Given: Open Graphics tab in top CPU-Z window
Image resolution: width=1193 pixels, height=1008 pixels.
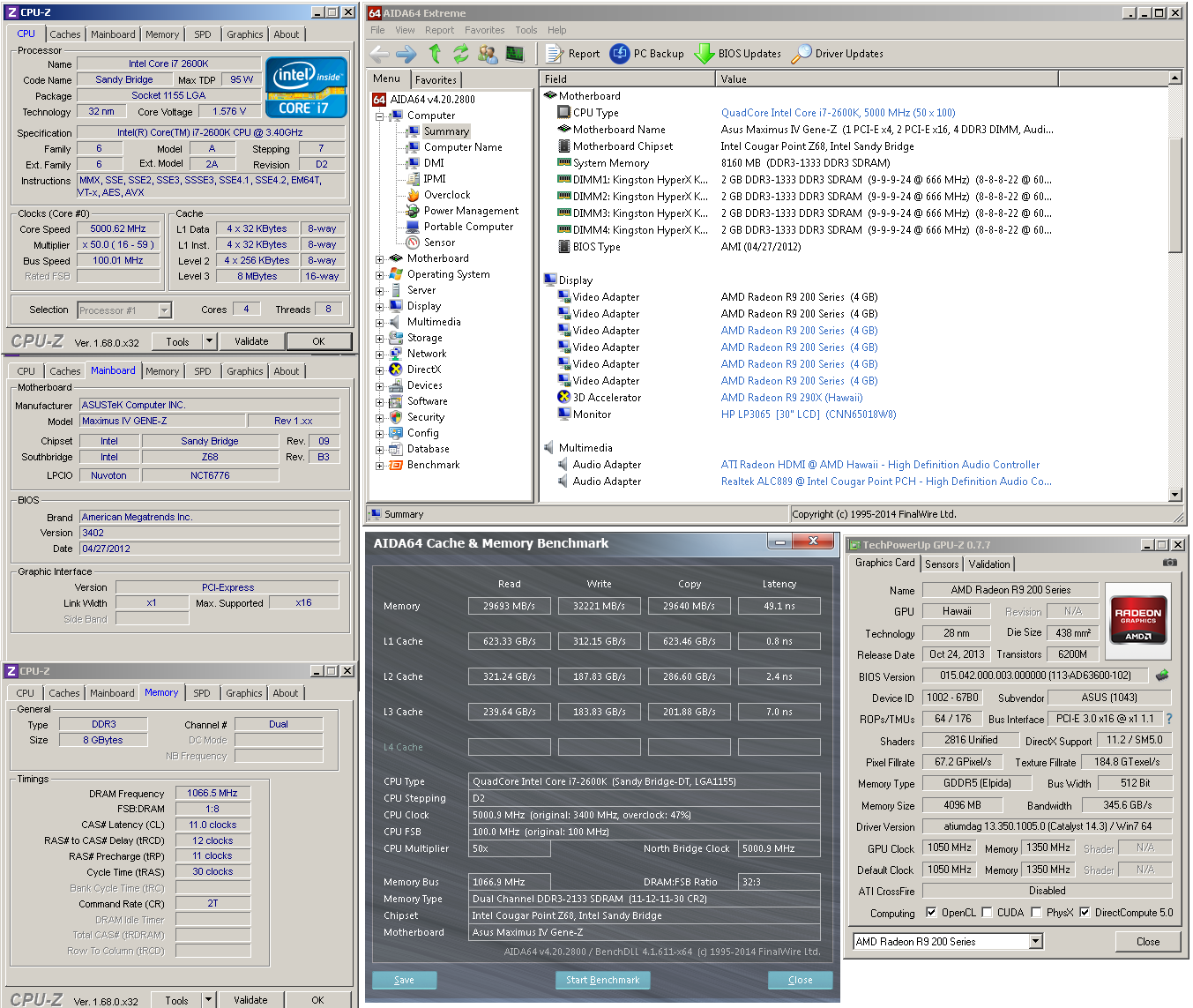Looking at the screenshot, I should coord(244,34).
